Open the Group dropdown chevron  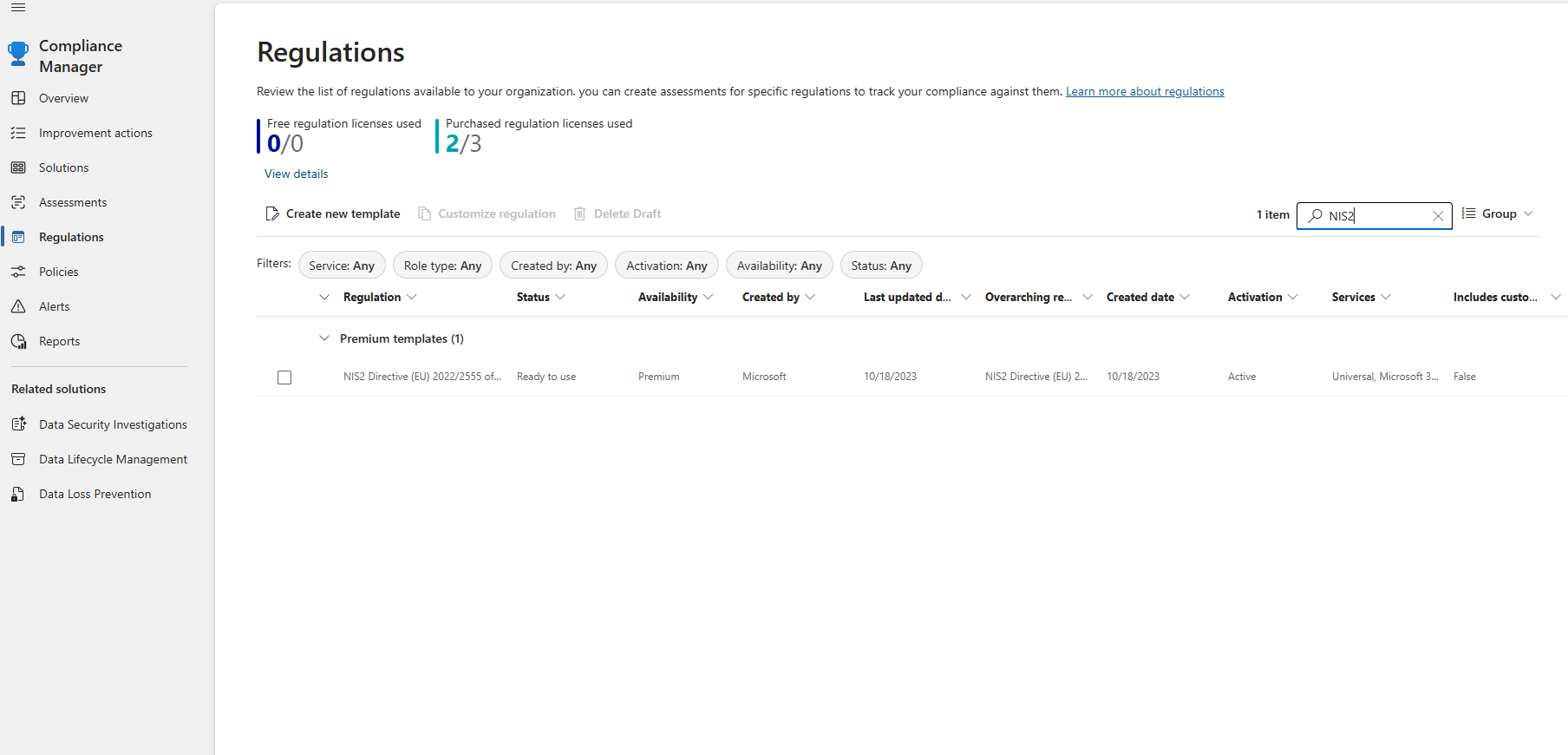point(1528,213)
